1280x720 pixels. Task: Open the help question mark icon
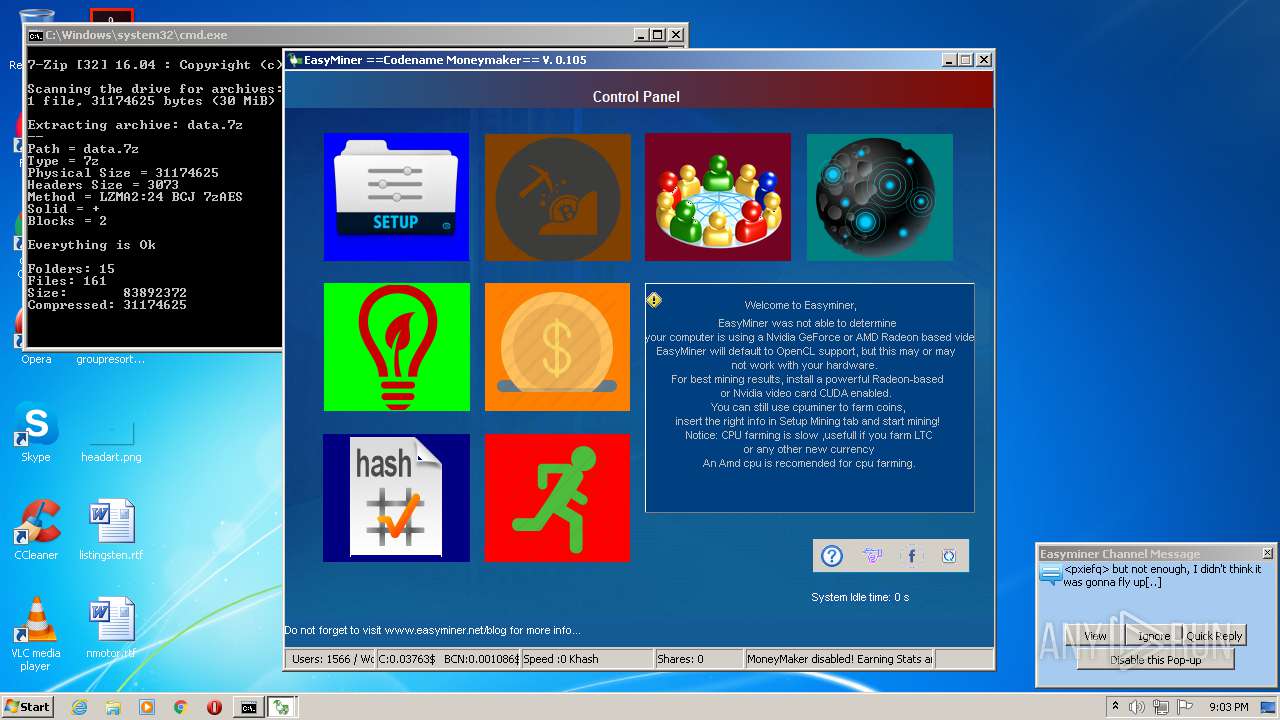coord(832,556)
